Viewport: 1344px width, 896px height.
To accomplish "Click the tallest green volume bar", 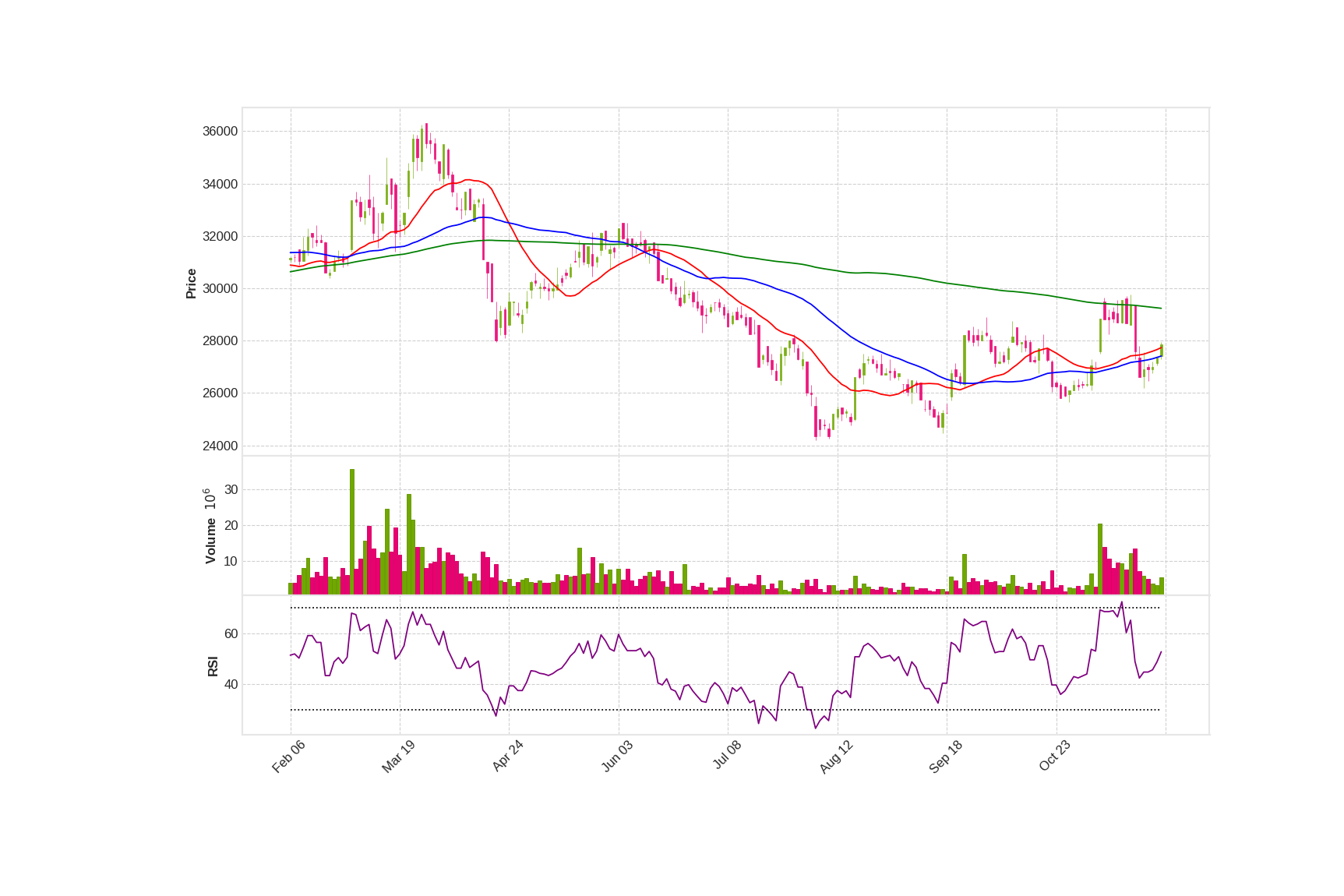I will 352,532.
